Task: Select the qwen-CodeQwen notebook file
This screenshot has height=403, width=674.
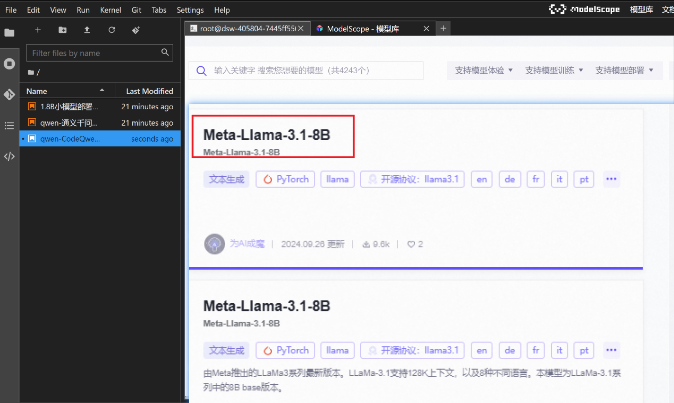Action: (68, 139)
